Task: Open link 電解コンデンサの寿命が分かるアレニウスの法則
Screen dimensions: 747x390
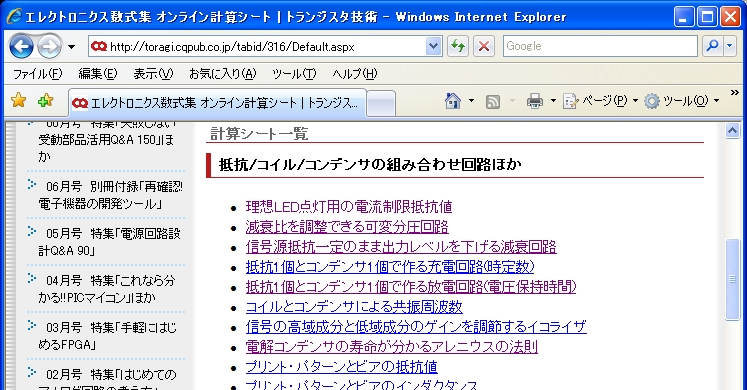Action: pyautogui.click(x=392, y=347)
